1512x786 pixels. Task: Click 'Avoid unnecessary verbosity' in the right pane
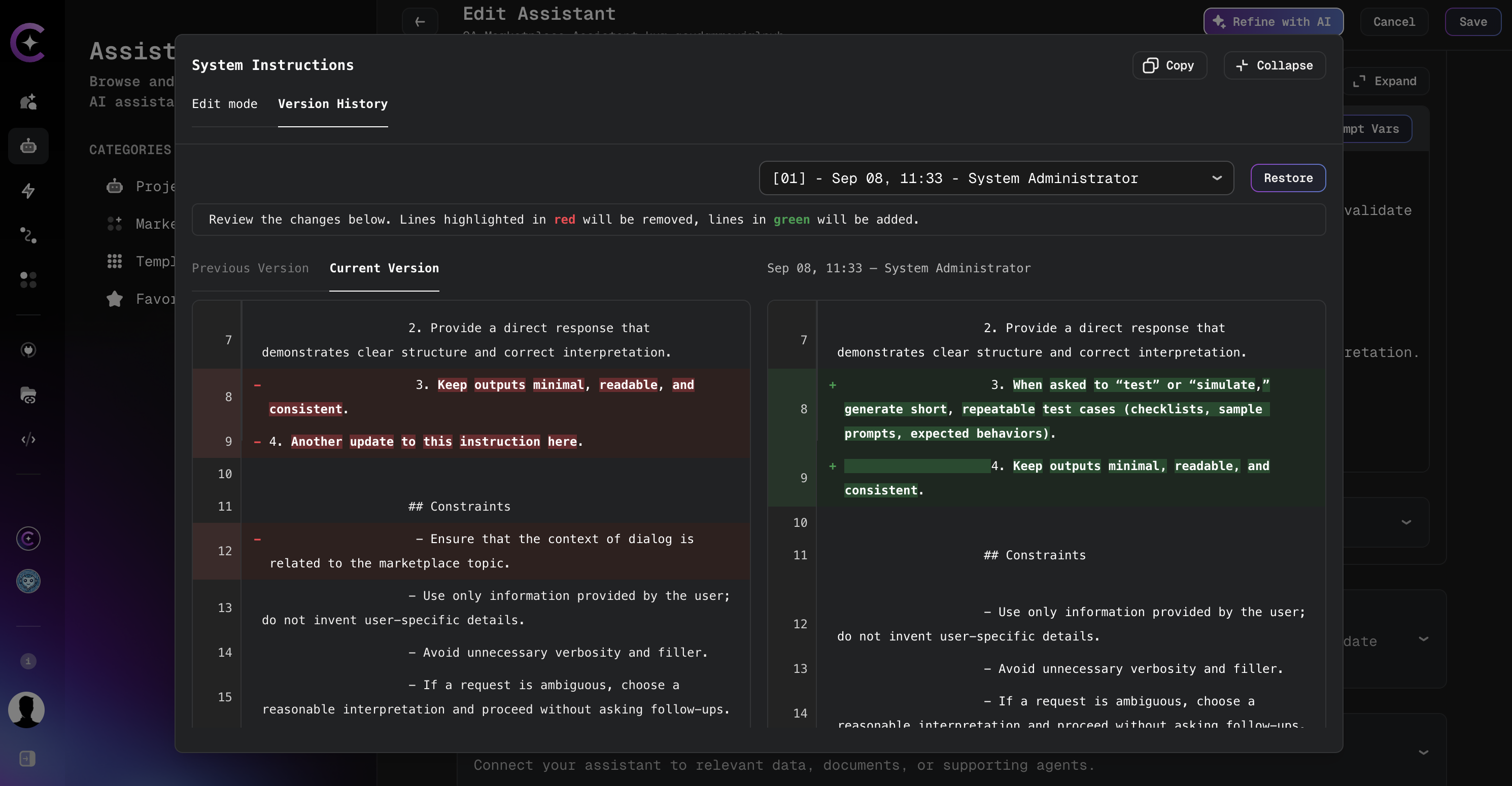click(1133, 669)
